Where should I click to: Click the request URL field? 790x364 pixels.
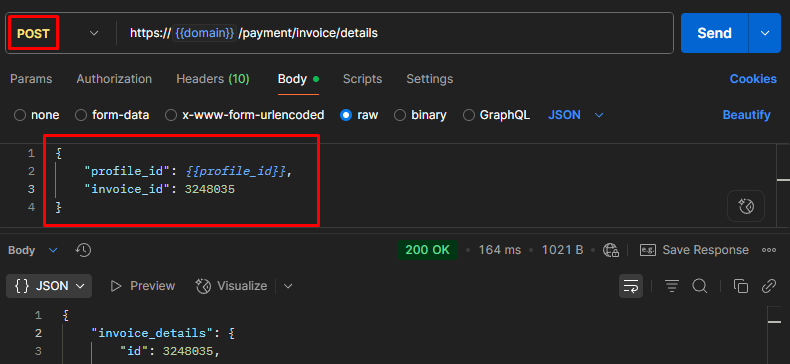point(394,33)
